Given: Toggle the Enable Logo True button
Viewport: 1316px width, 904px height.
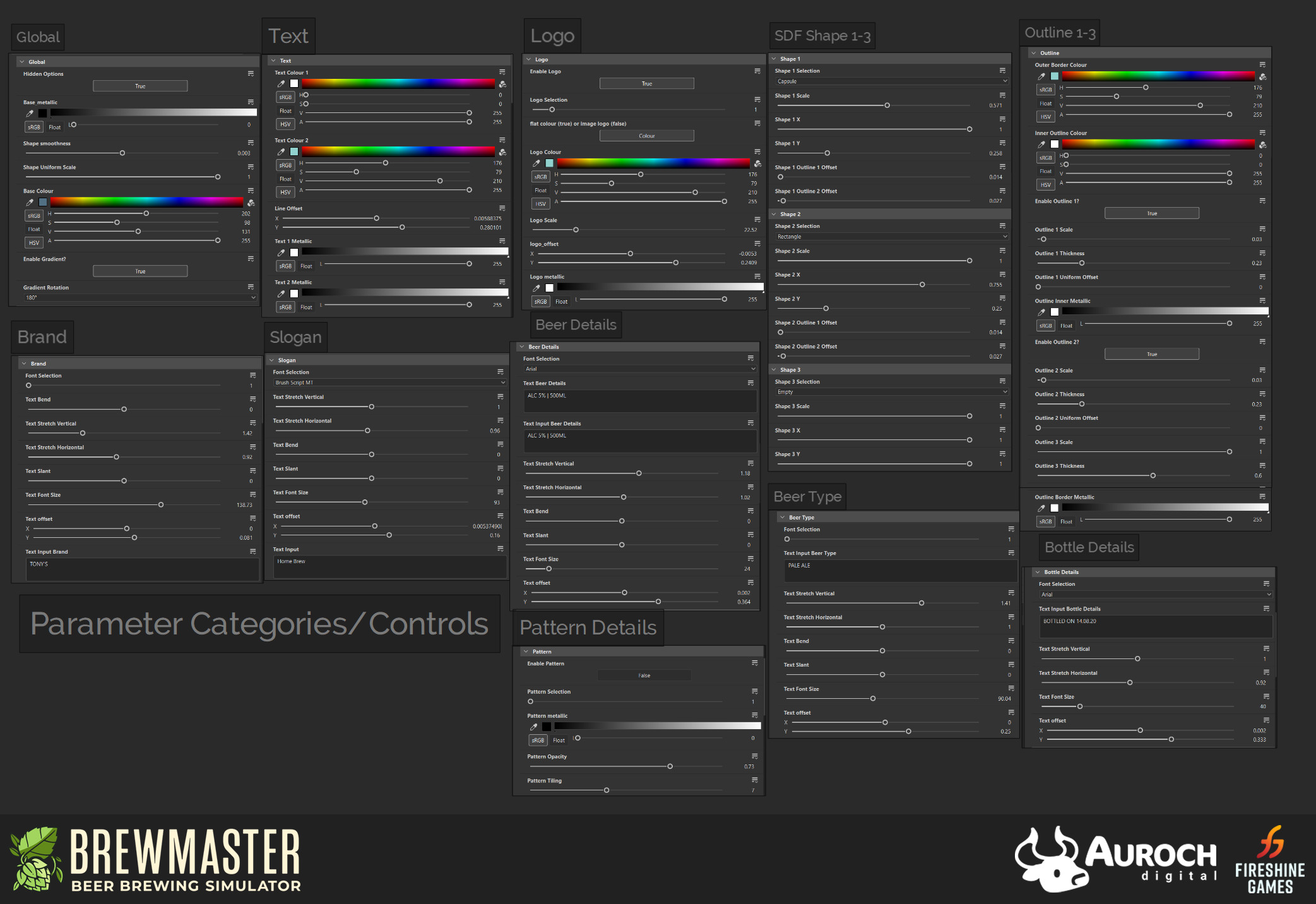Looking at the screenshot, I should [x=646, y=83].
